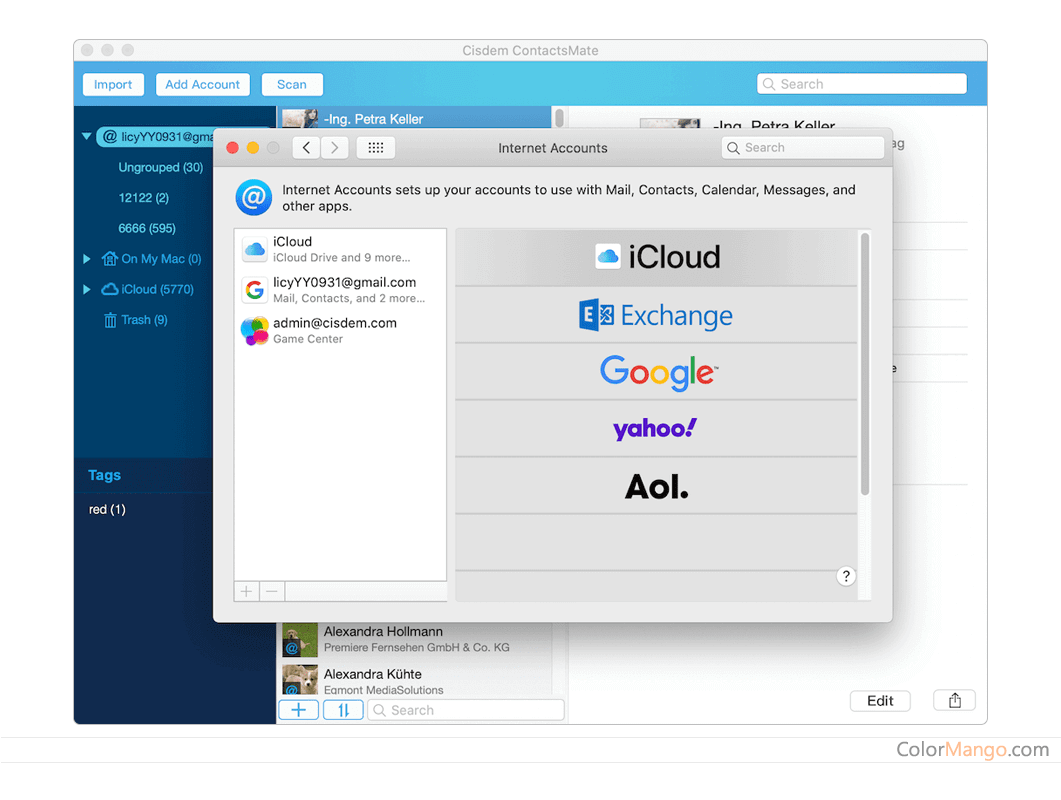Click the Add Account button
Viewport: 1061px width, 800px height.
[202, 85]
